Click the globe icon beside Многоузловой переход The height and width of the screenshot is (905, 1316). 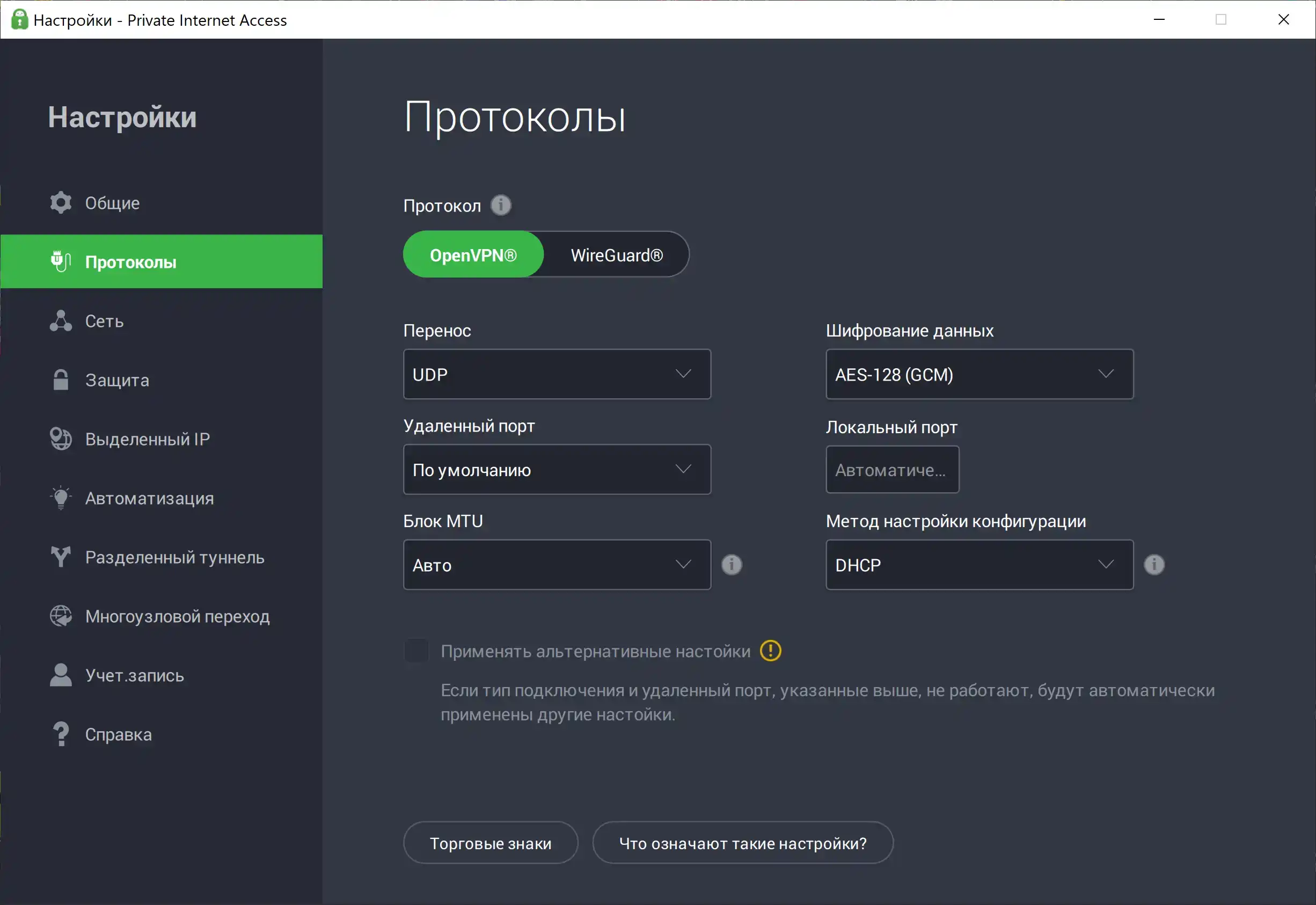click(61, 616)
